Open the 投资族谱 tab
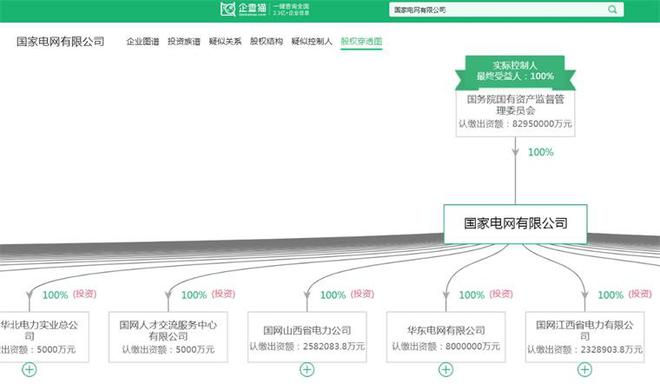The image size is (660, 384). [184, 41]
